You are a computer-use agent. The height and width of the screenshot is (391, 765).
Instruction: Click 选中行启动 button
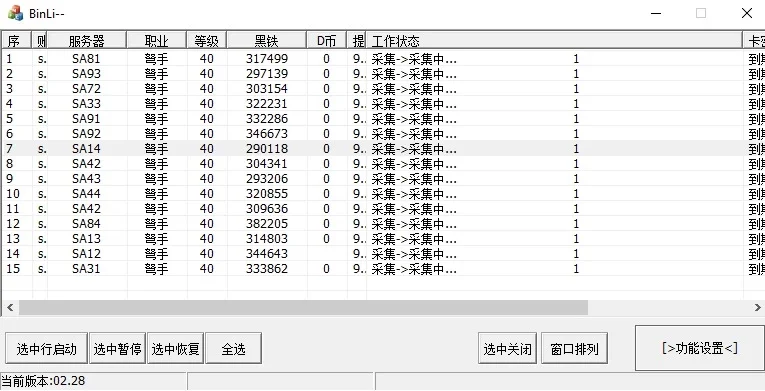[46, 349]
